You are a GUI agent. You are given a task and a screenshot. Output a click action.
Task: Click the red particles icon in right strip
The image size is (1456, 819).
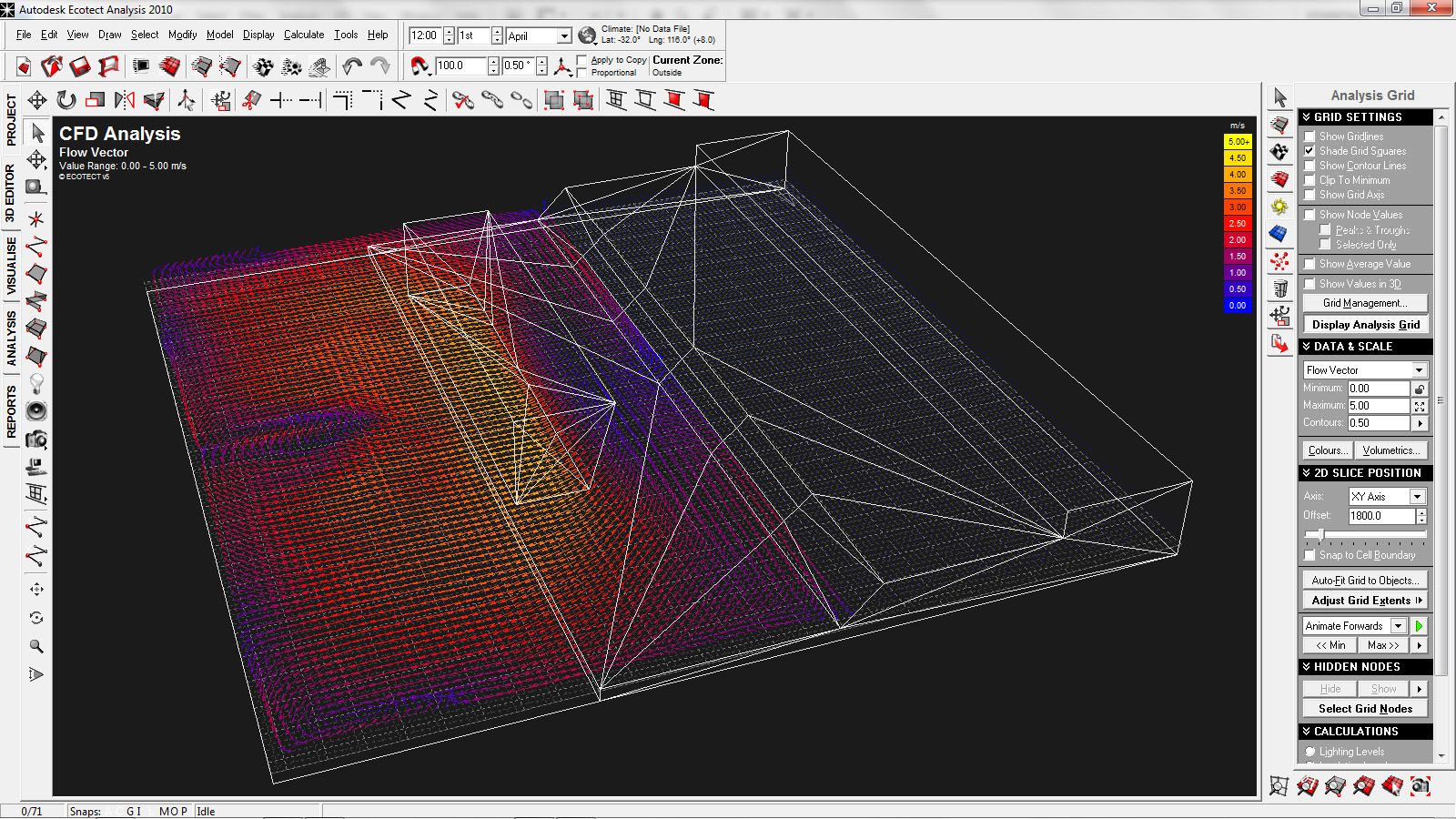(x=1280, y=262)
